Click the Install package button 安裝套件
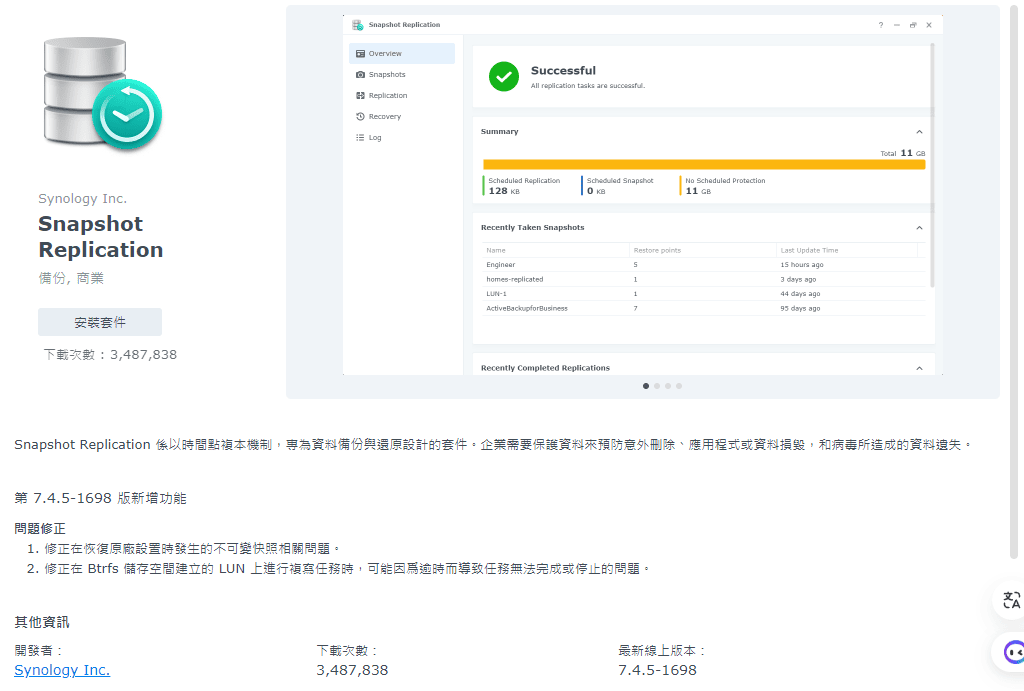 [100, 322]
